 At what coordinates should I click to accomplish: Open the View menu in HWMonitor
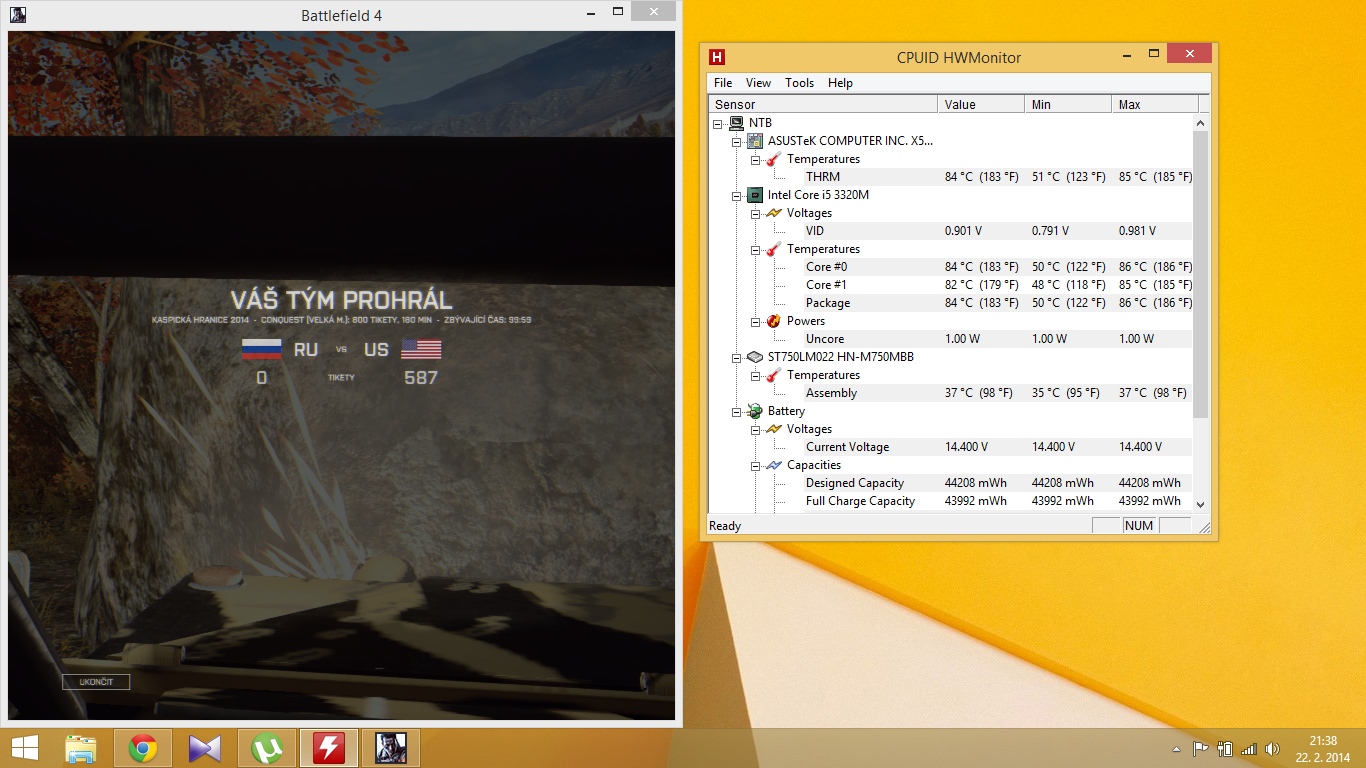coord(759,83)
